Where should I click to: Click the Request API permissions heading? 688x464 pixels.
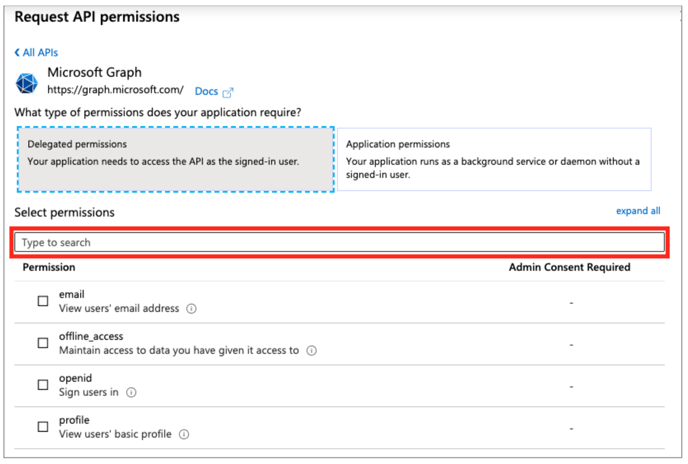coord(97,17)
